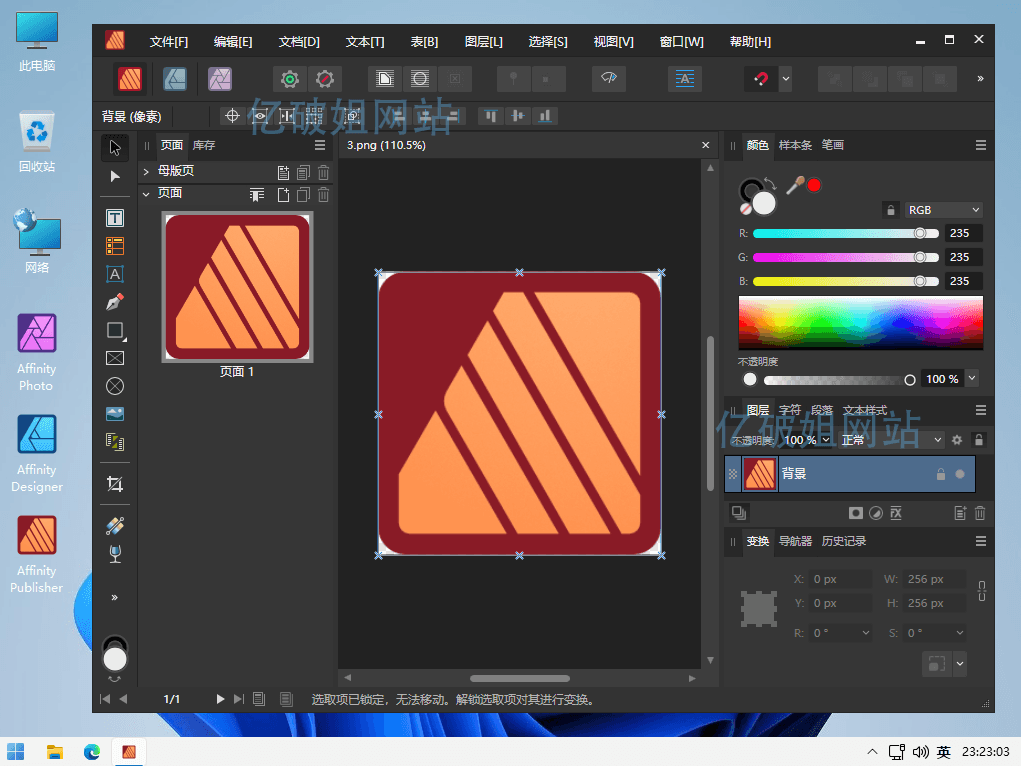
Task: Activate the Crop tool
Action: point(115,484)
